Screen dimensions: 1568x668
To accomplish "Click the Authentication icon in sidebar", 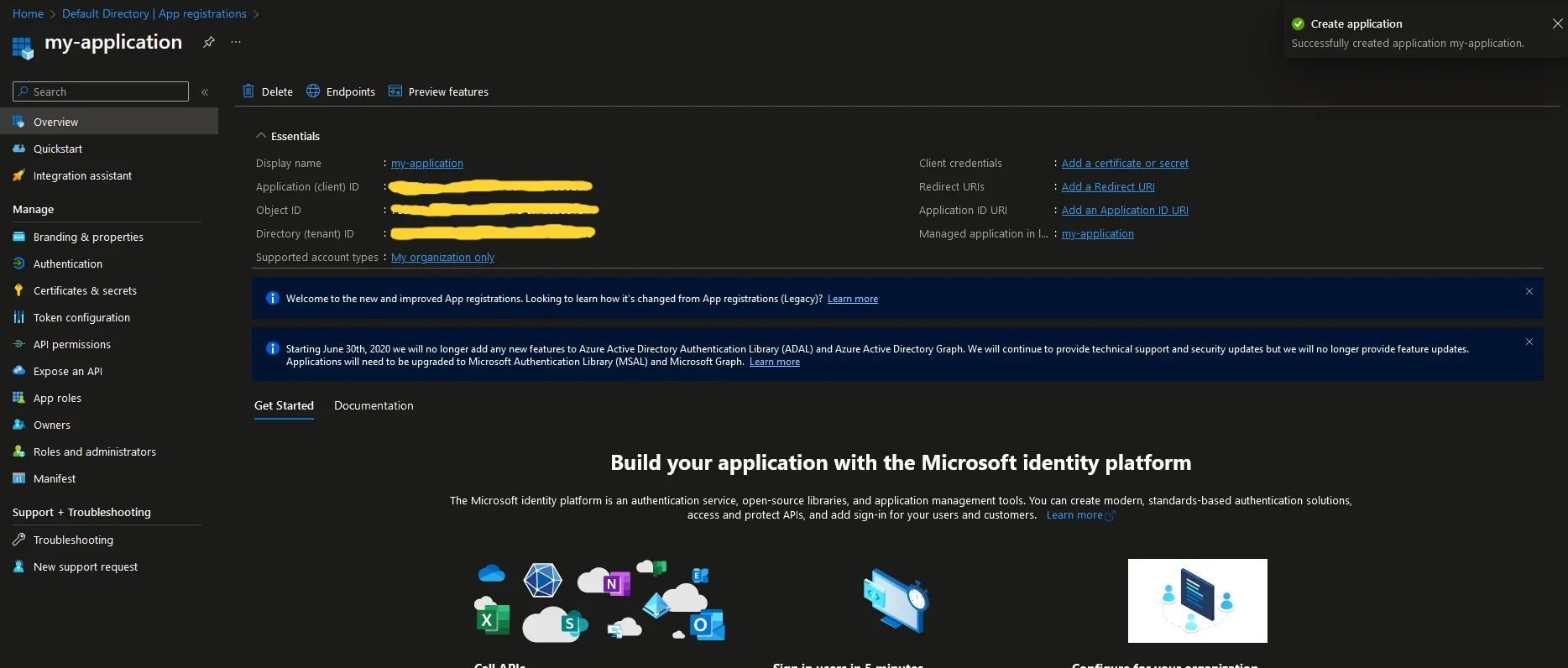I will 18,264.
